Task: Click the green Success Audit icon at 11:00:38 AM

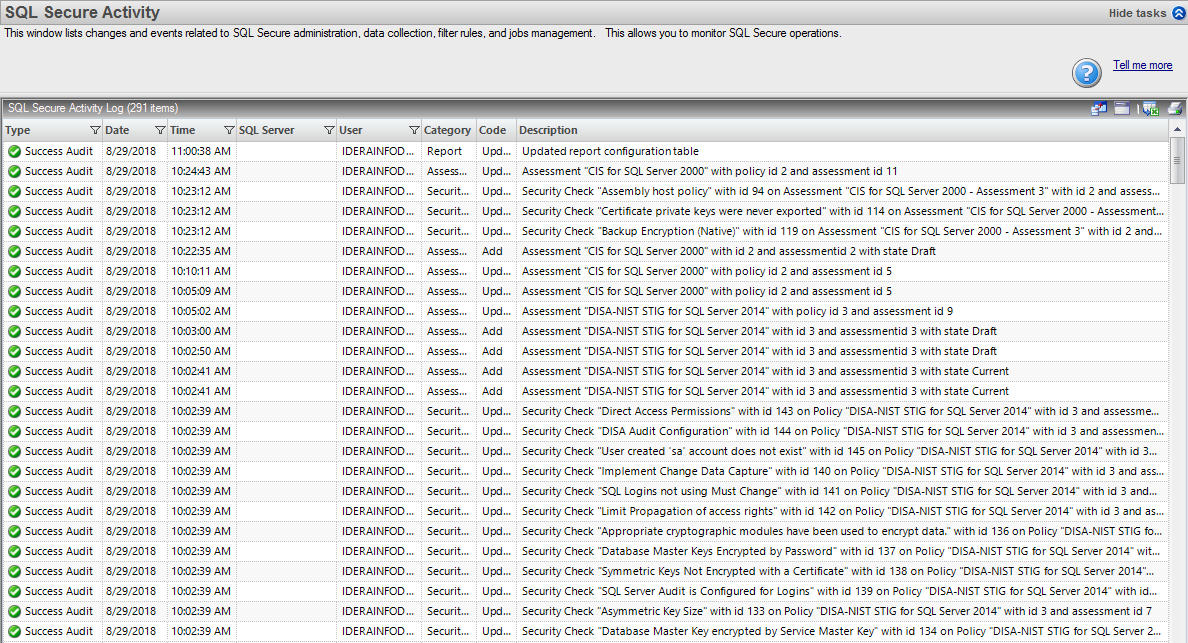Action: pos(14,151)
